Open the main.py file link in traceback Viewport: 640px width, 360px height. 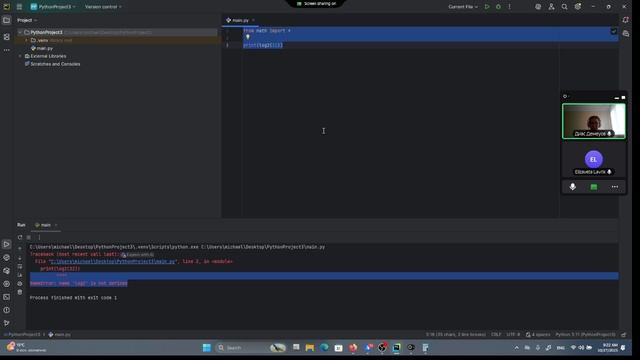tap(113, 261)
